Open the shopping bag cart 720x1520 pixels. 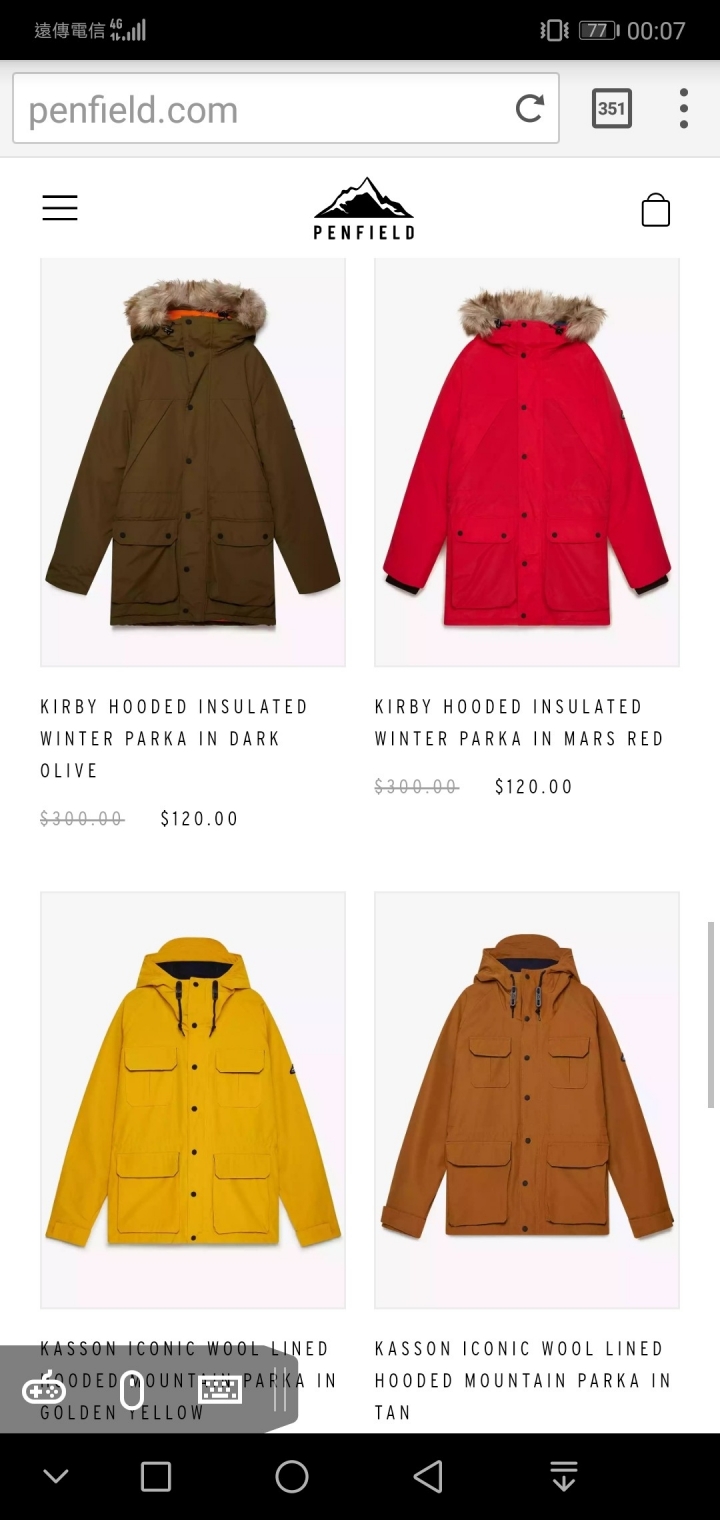(656, 210)
